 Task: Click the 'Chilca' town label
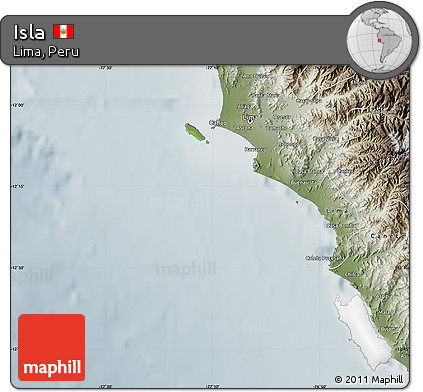coord(352,274)
